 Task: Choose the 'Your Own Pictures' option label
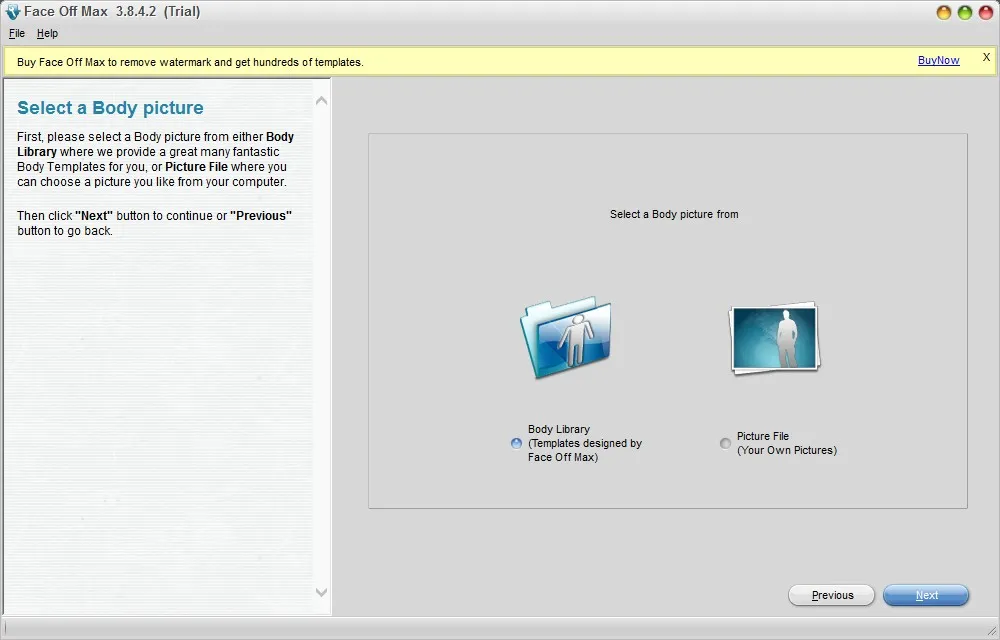tap(787, 450)
